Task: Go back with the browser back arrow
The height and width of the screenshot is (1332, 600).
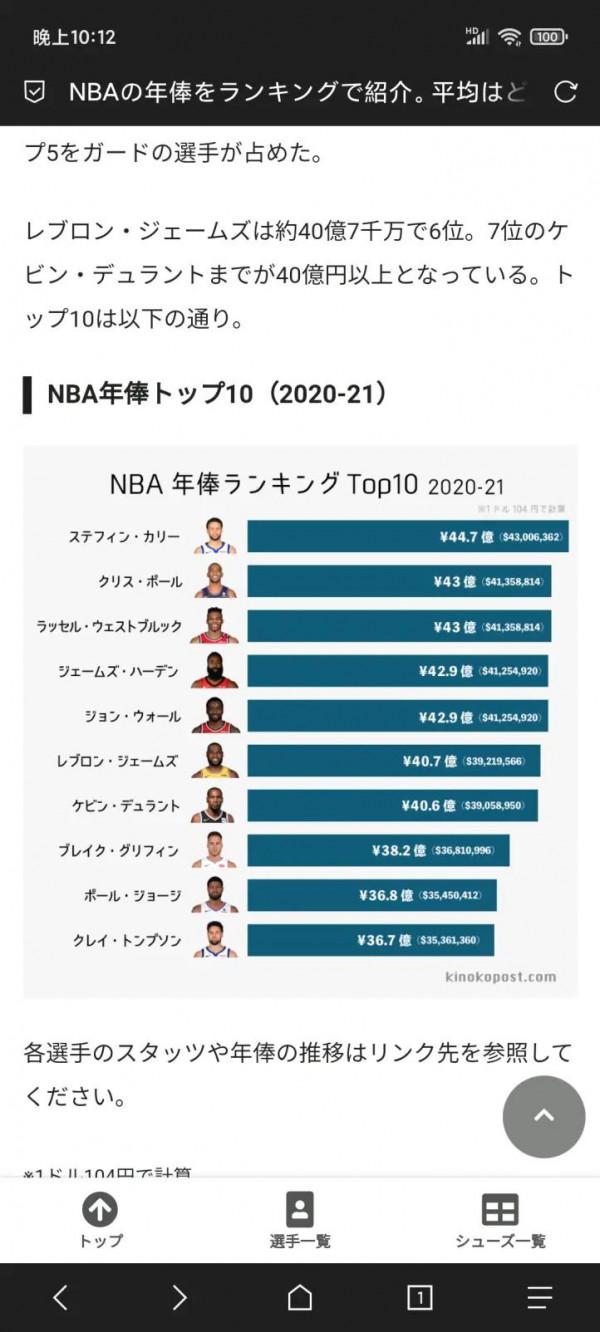Action: 61,1298
